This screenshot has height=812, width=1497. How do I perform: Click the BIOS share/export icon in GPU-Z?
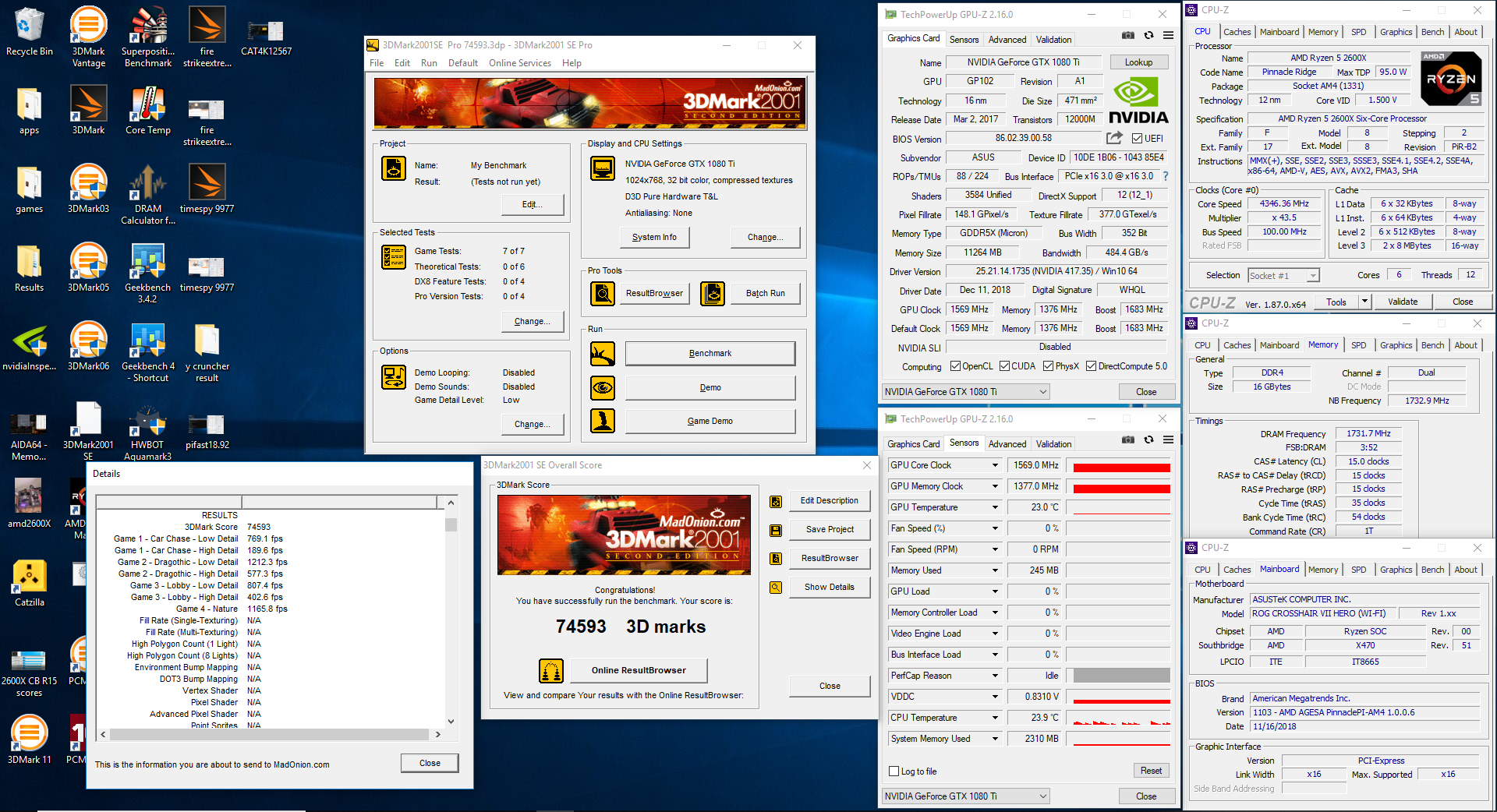[x=1115, y=138]
